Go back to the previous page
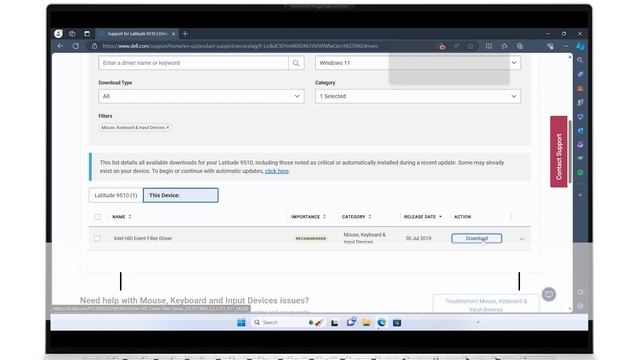The height and width of the screenshot is (360, 640). 60,46
